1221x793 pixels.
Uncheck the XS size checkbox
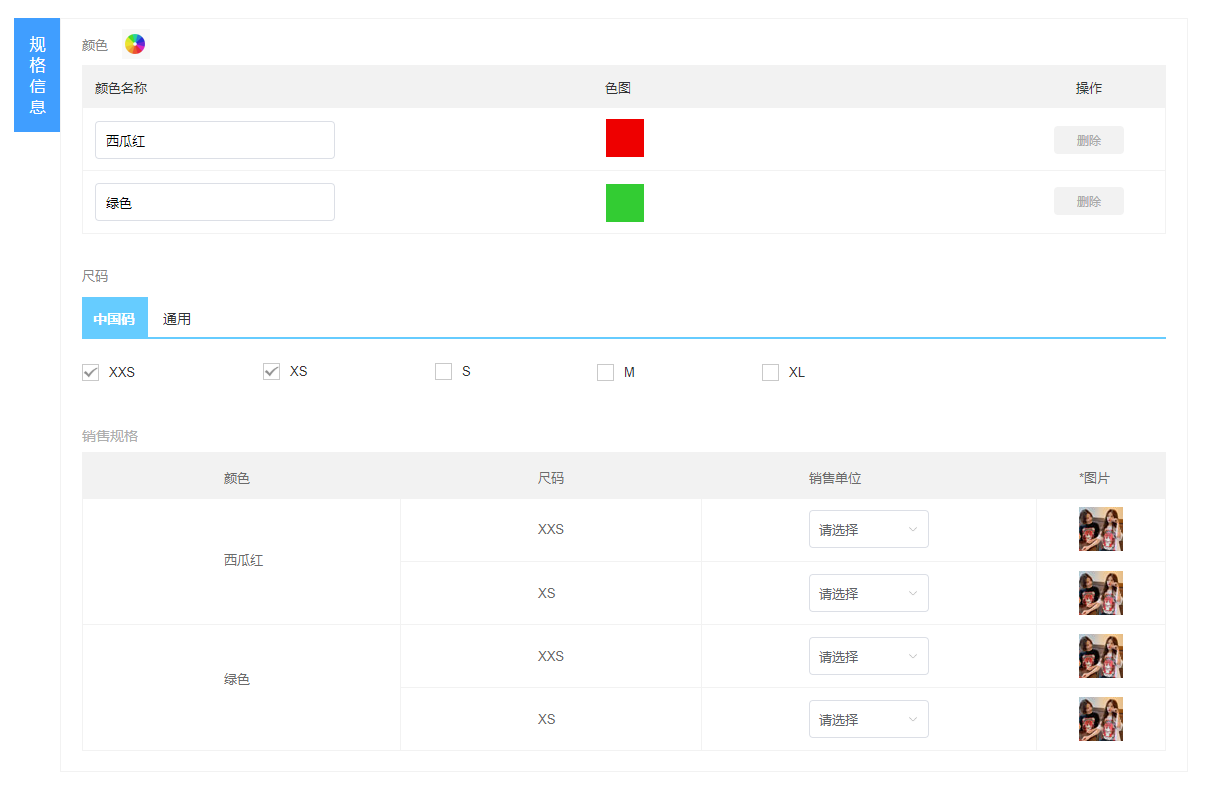pos(271,371)
